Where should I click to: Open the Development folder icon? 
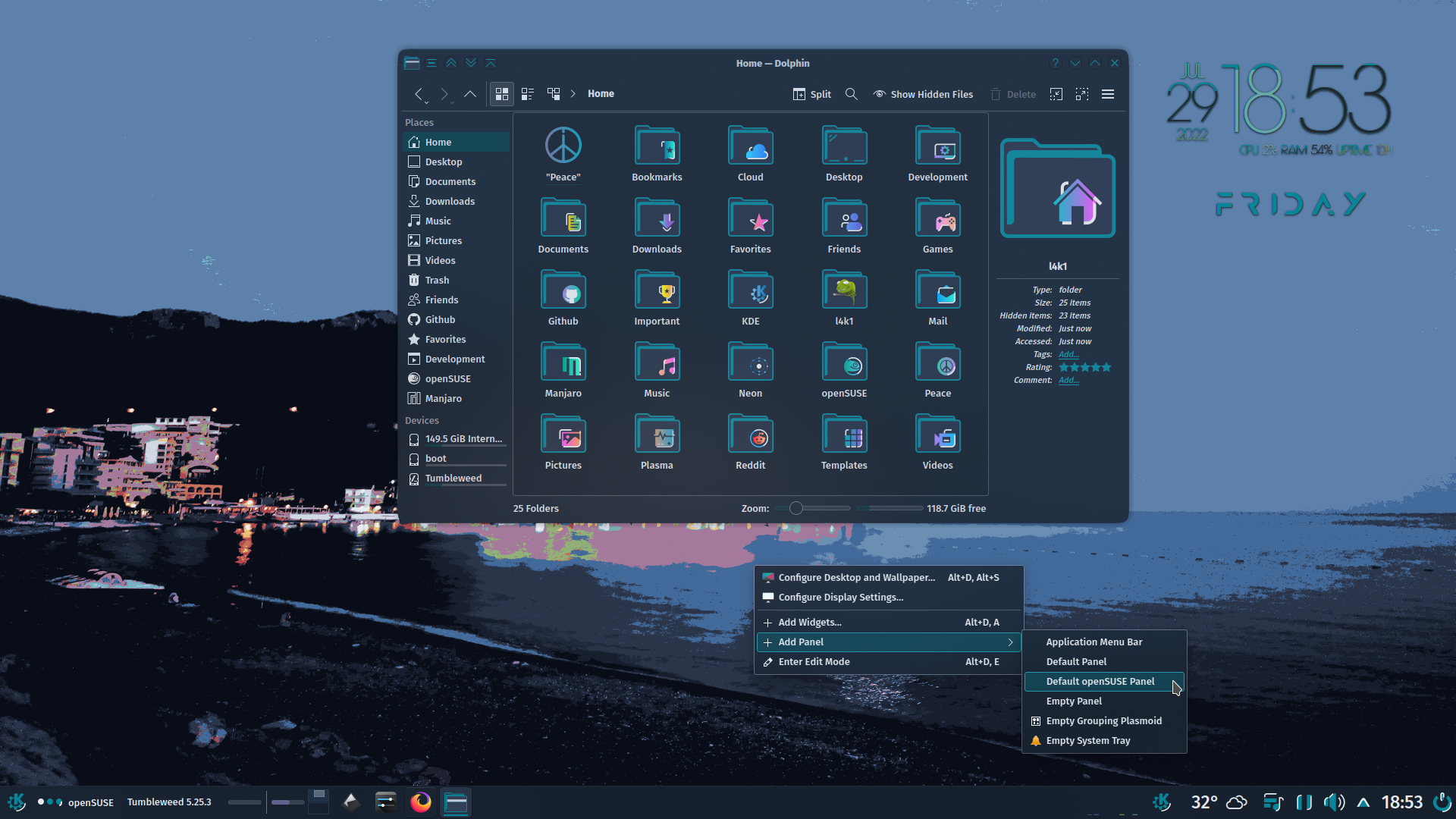pos(938,147)
